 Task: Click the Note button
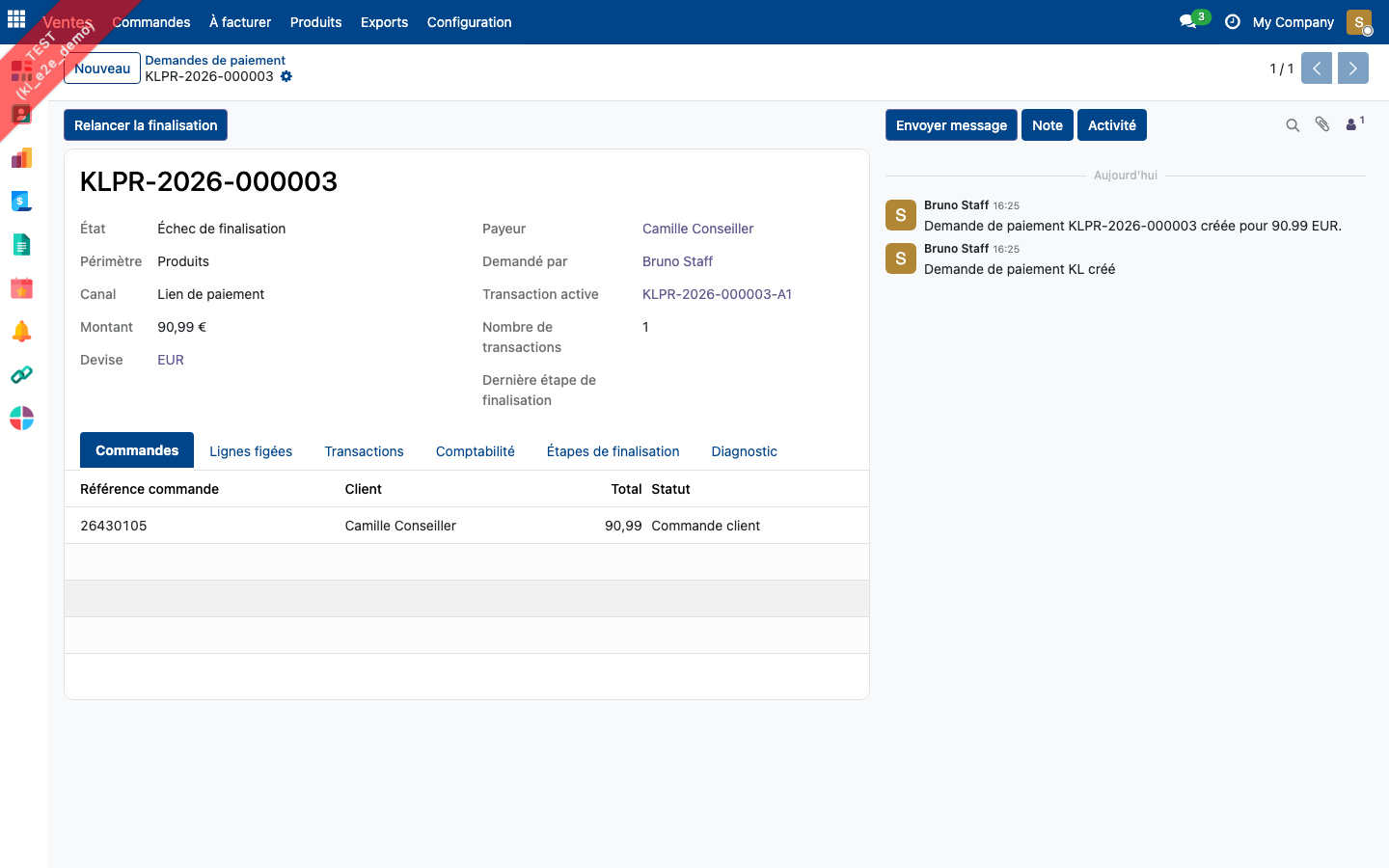[x=1048, y=125]
